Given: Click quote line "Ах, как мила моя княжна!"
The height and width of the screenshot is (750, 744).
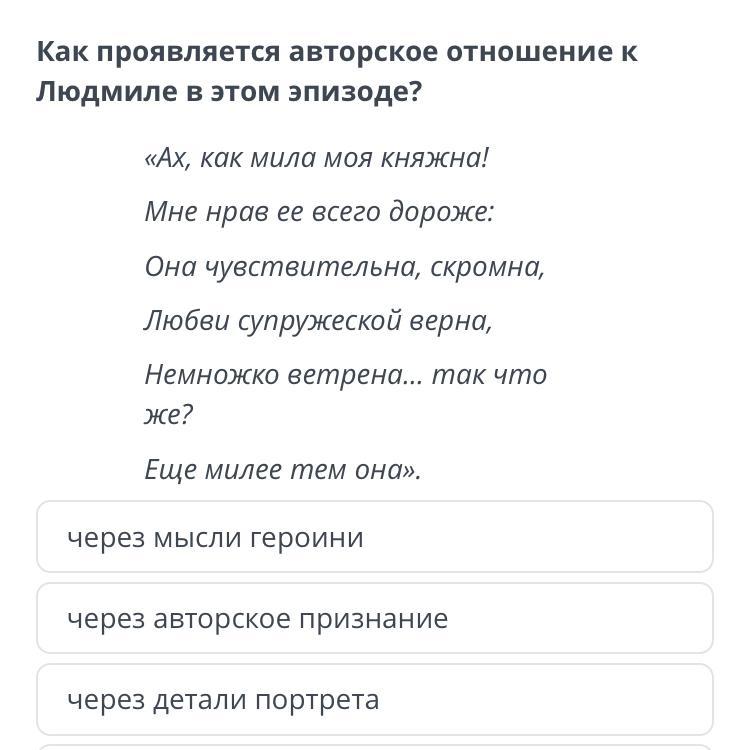Looking at the screenshot, I should (x=317, y=158).
